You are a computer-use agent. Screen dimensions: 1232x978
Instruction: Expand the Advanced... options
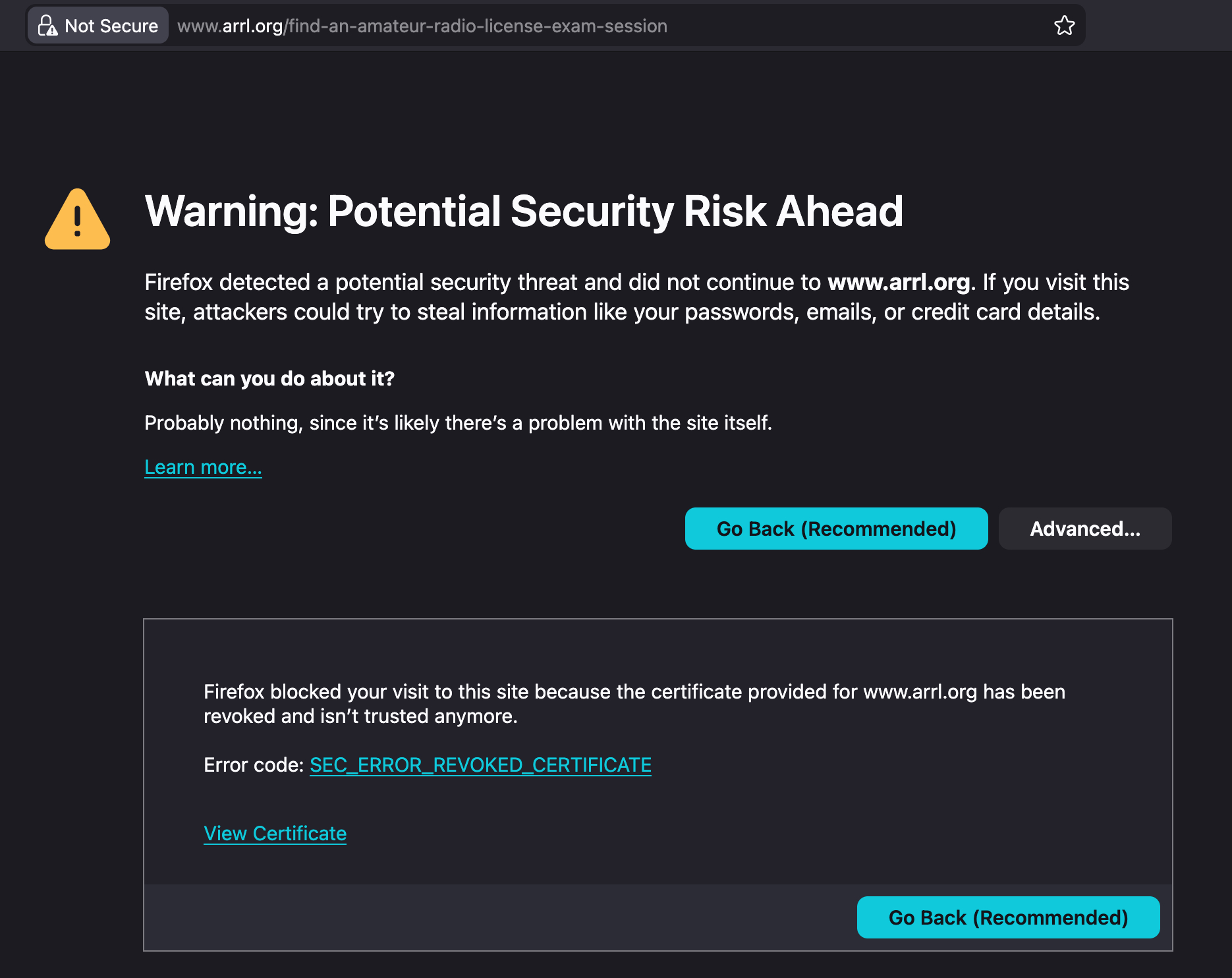point(1084,529)
